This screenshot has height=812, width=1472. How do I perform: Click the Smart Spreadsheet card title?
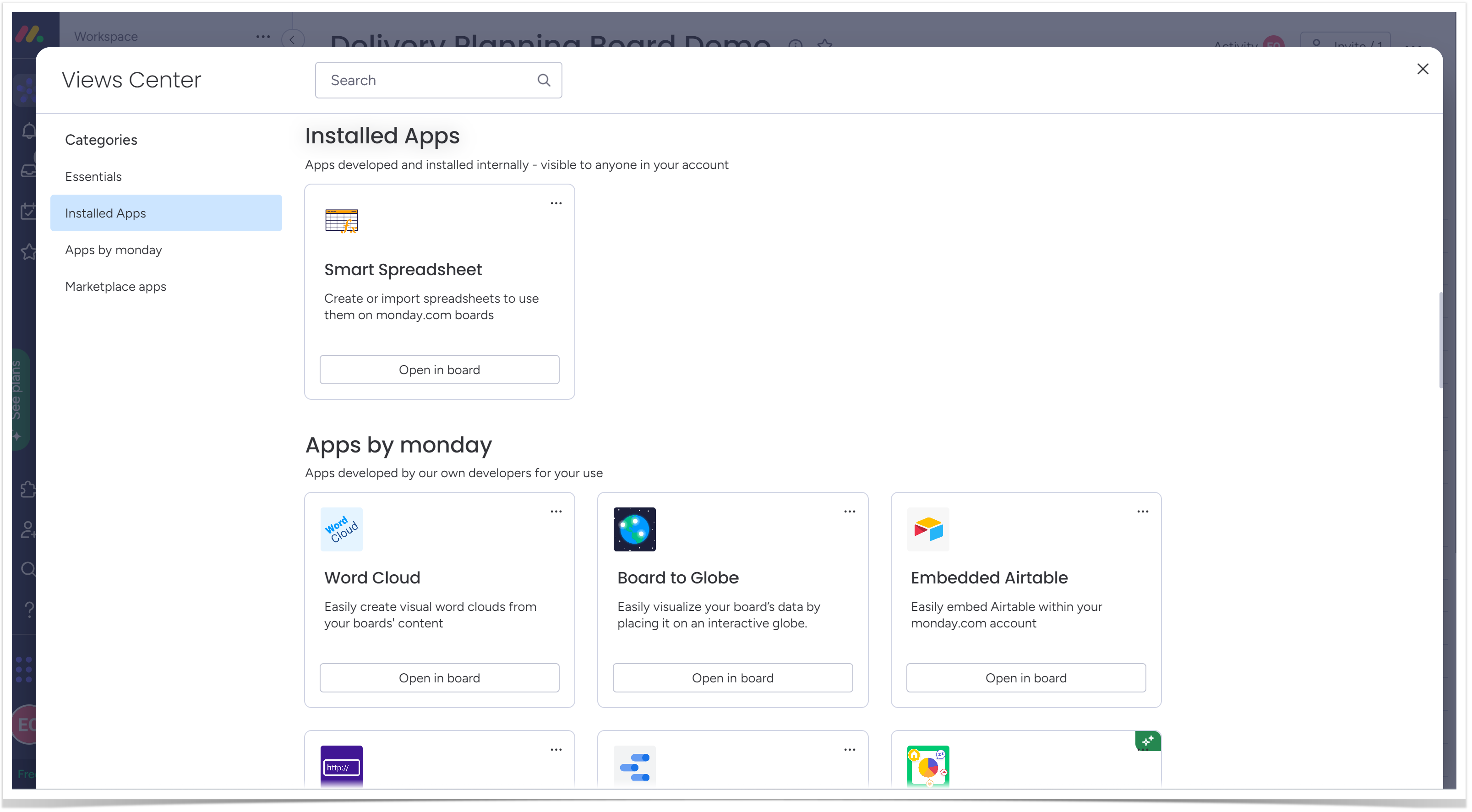coord(403,270)
